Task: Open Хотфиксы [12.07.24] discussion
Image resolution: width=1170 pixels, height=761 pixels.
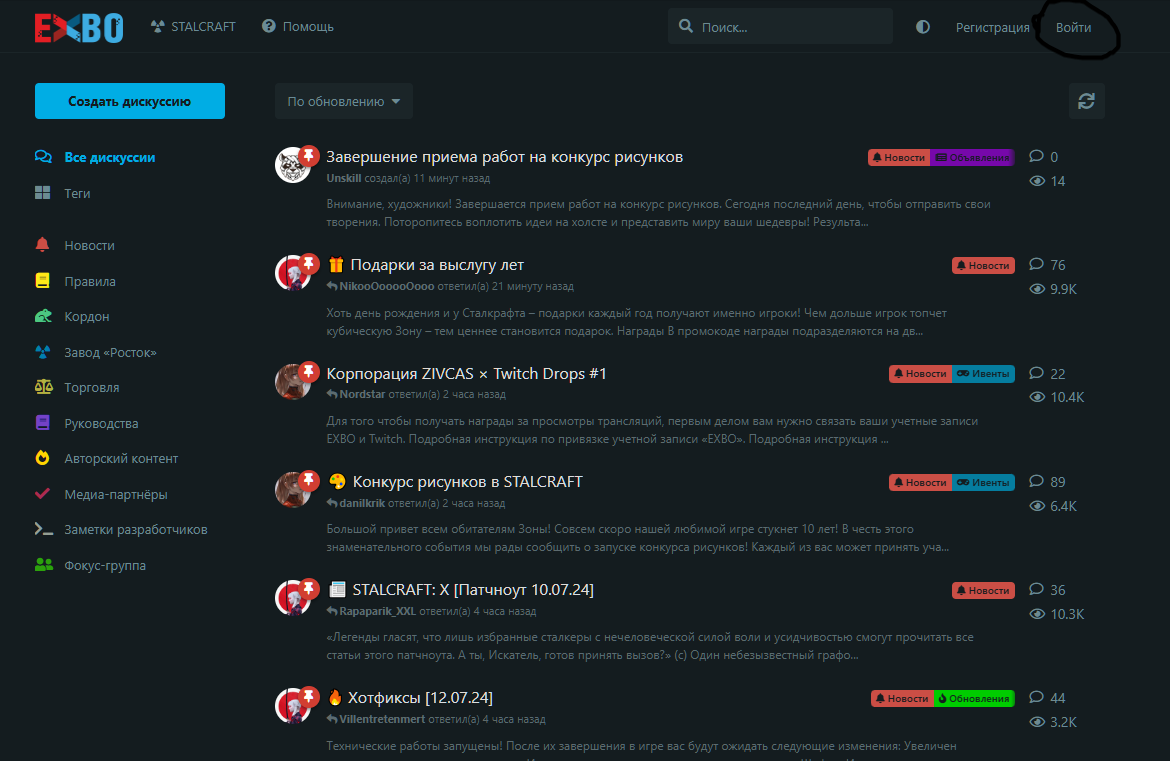Action: click(420, 698)
